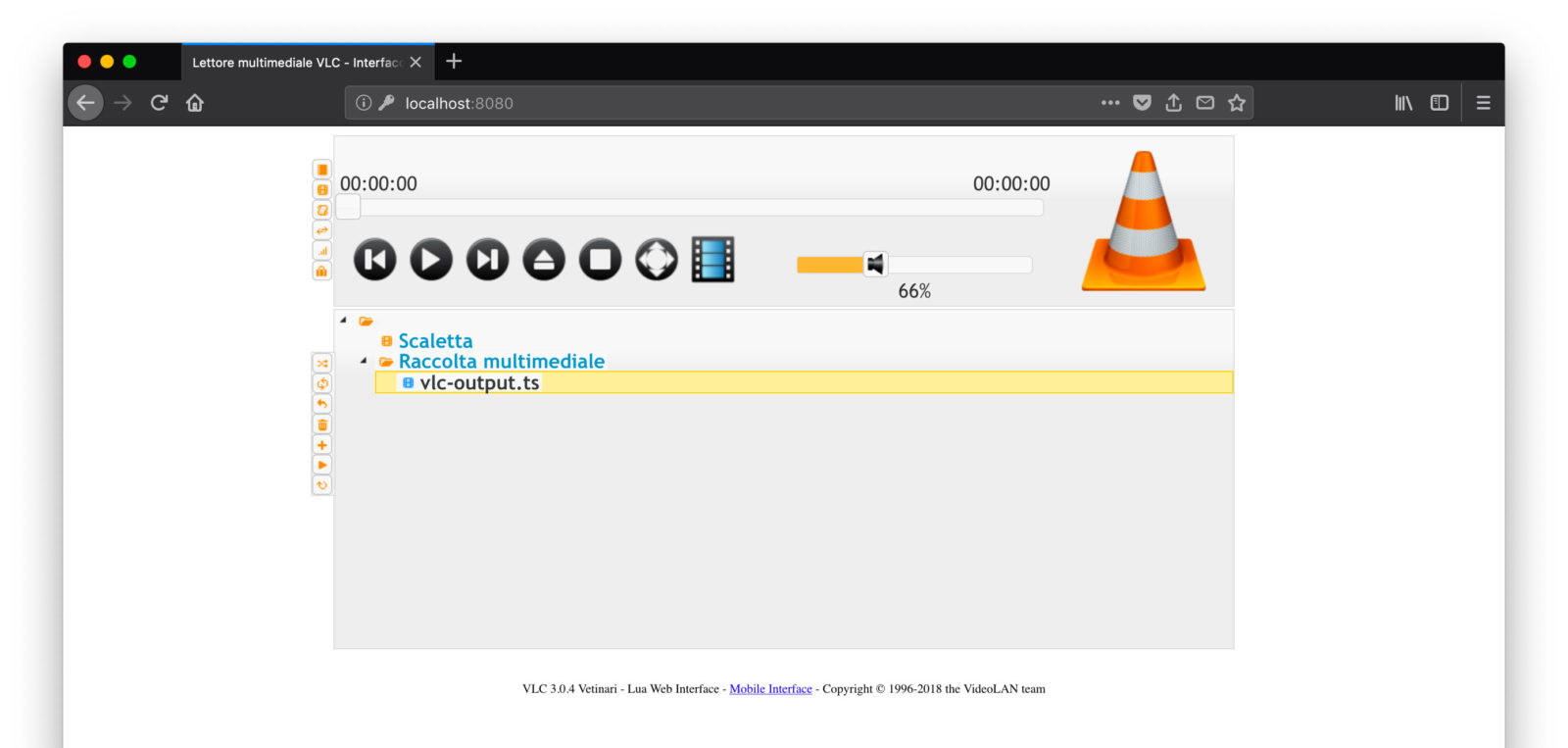1568x748 pixels.
Task: Collapse the Raccolta multimediale node
Action: (x=364, y=361)
